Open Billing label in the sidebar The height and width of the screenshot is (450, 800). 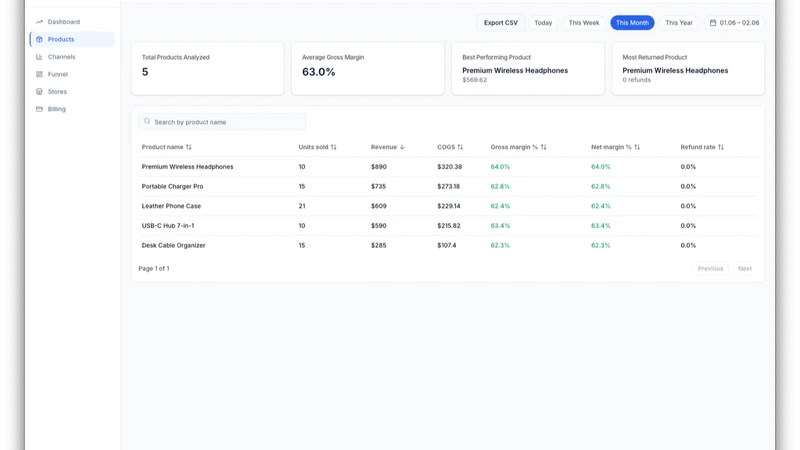[x=57, y=109]
